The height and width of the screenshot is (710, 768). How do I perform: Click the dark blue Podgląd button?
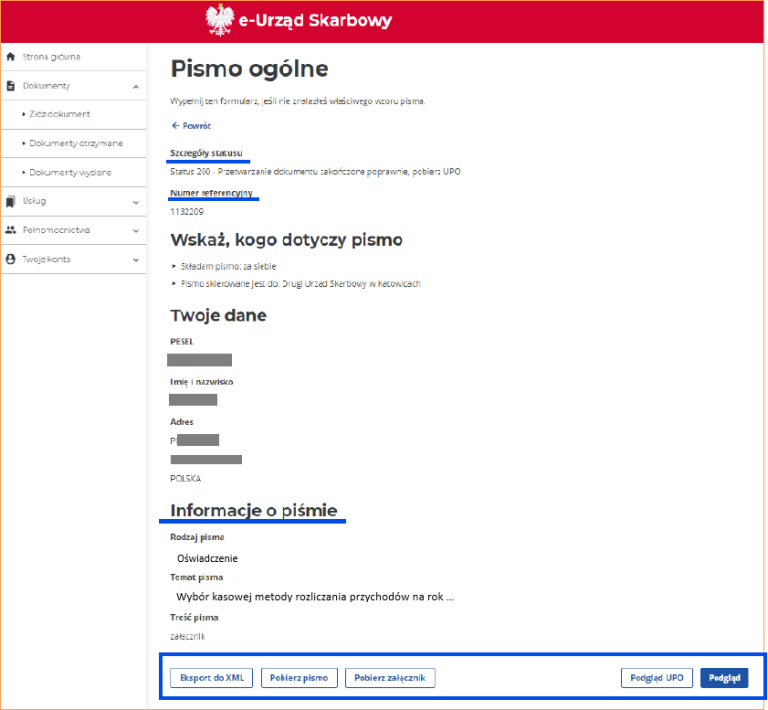click(724, 678)
